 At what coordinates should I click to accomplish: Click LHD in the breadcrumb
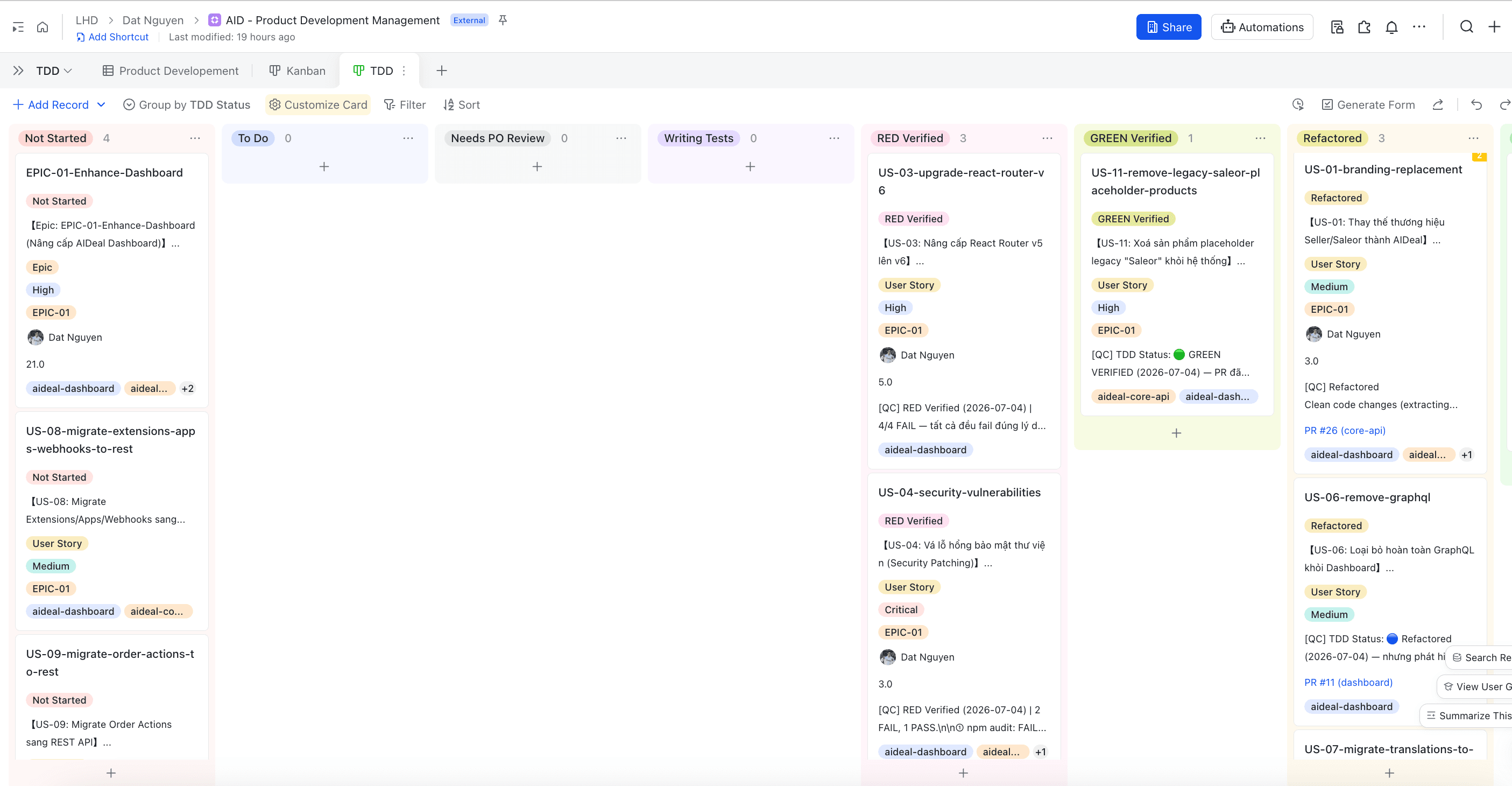87,20
